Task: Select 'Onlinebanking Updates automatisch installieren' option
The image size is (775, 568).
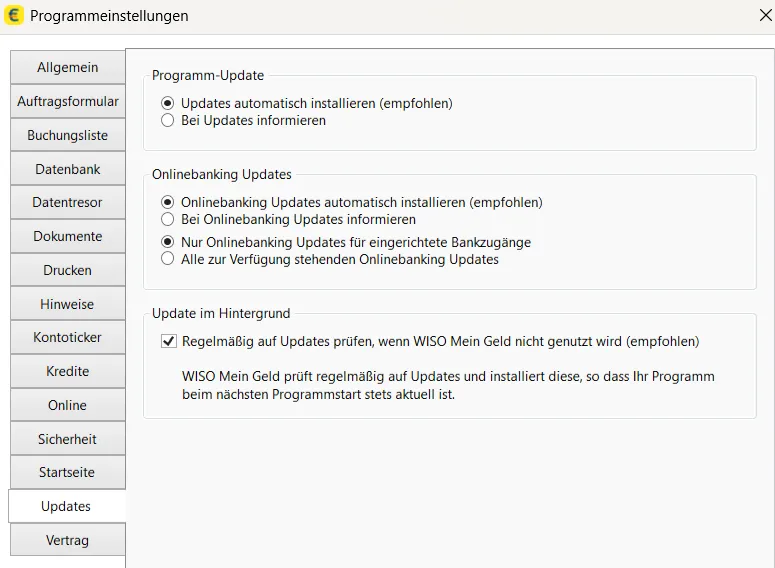Action: click(x=167, y=202)
